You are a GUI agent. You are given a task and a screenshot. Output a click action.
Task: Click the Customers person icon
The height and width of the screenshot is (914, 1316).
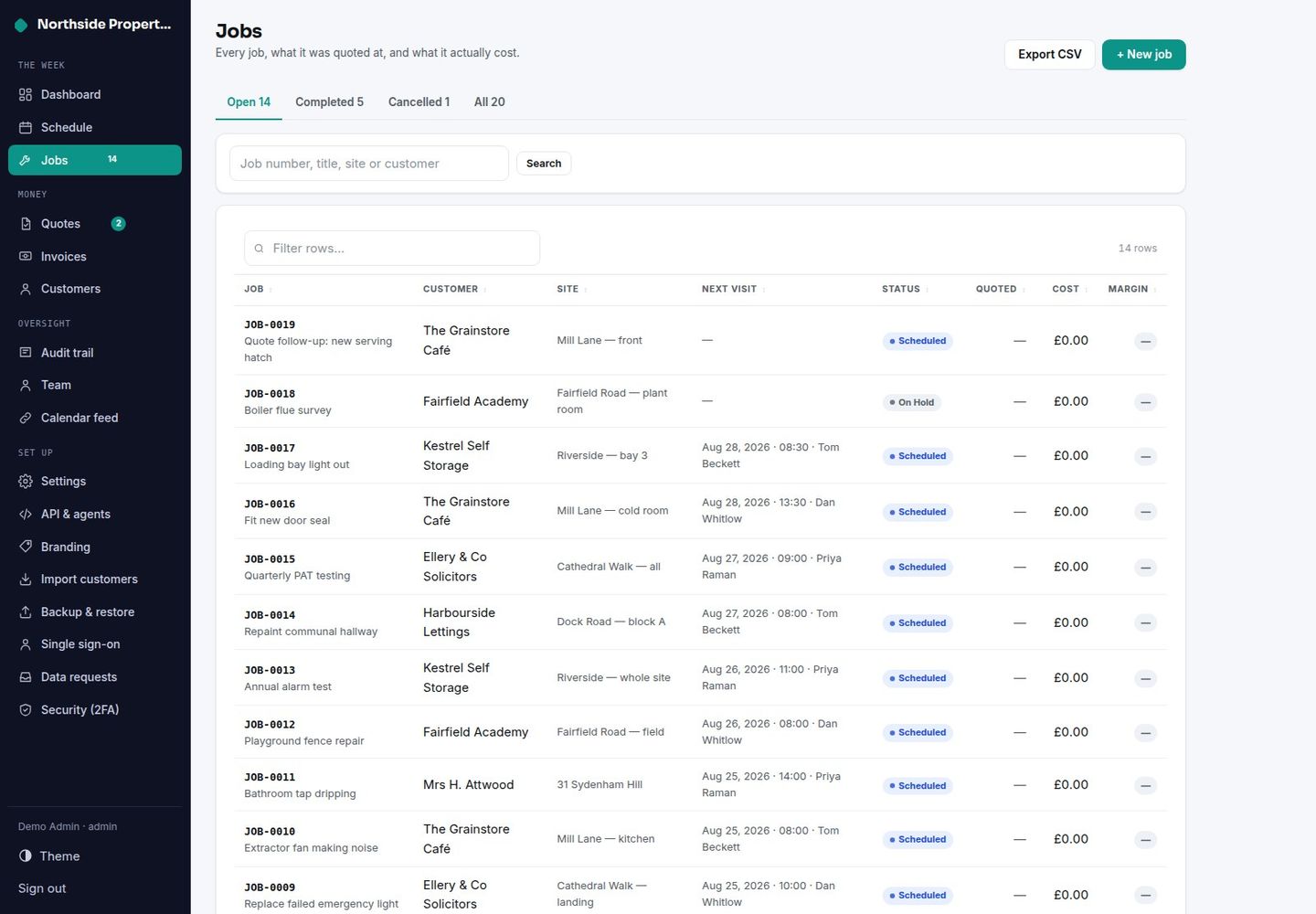click(26, 289)
